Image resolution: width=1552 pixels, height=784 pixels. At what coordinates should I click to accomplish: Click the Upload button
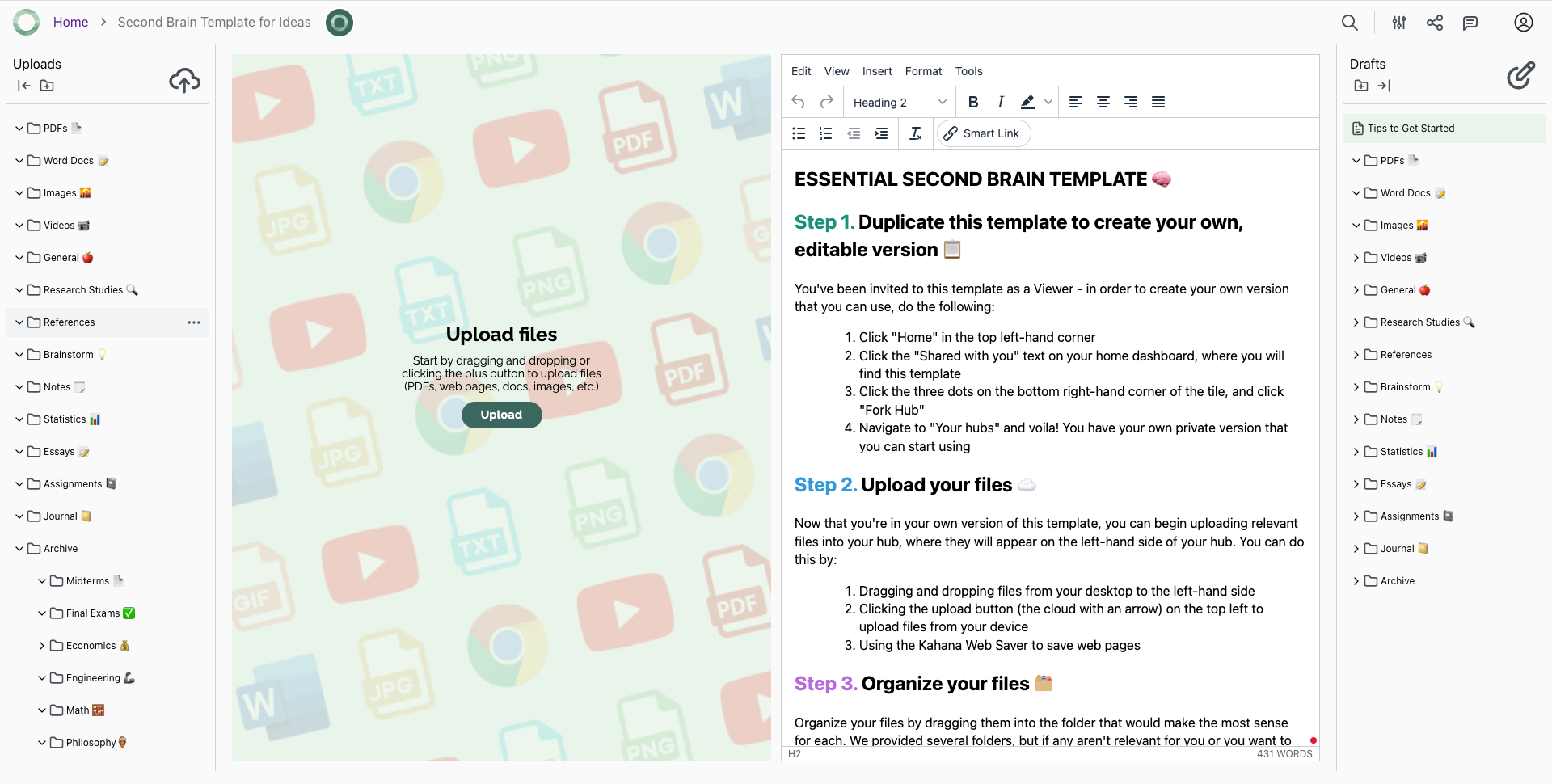click(501, 415)
